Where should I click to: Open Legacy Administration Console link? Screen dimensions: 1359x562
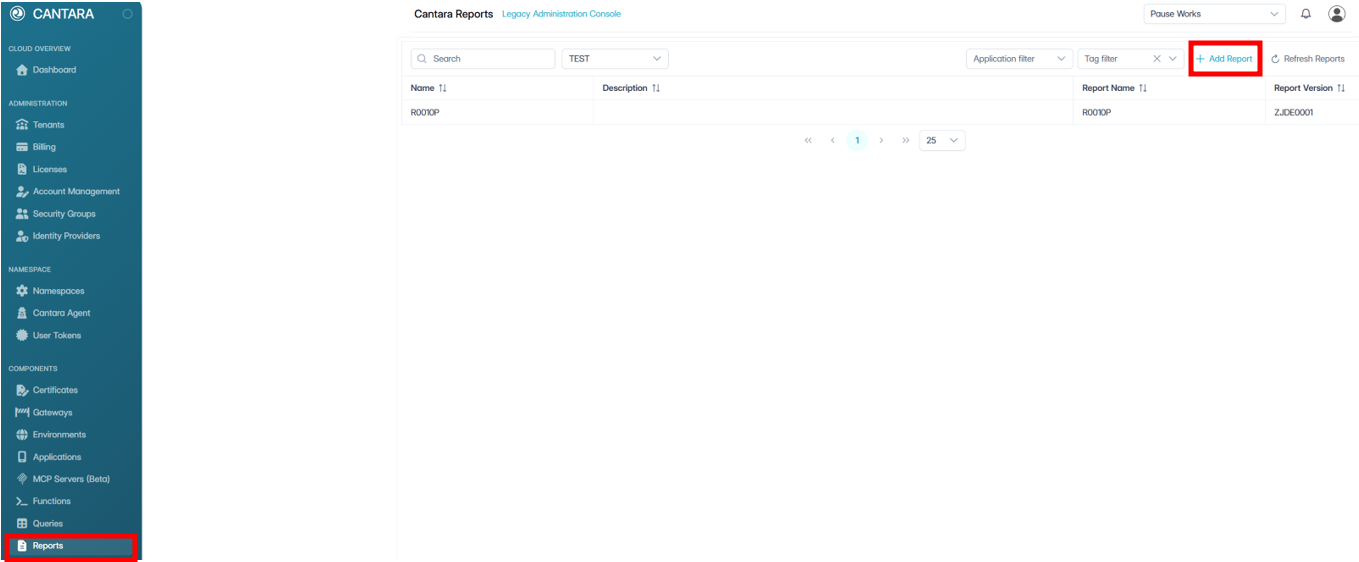coord(561,14)
